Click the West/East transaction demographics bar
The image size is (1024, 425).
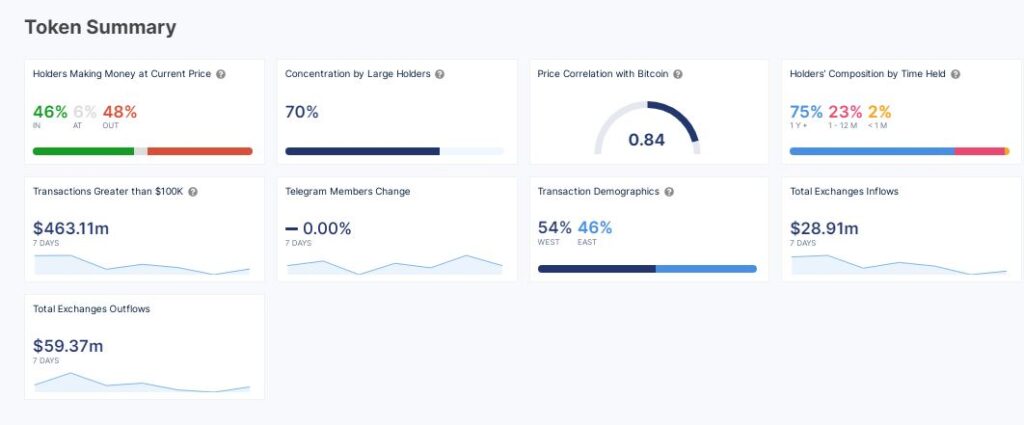[647, 268]
